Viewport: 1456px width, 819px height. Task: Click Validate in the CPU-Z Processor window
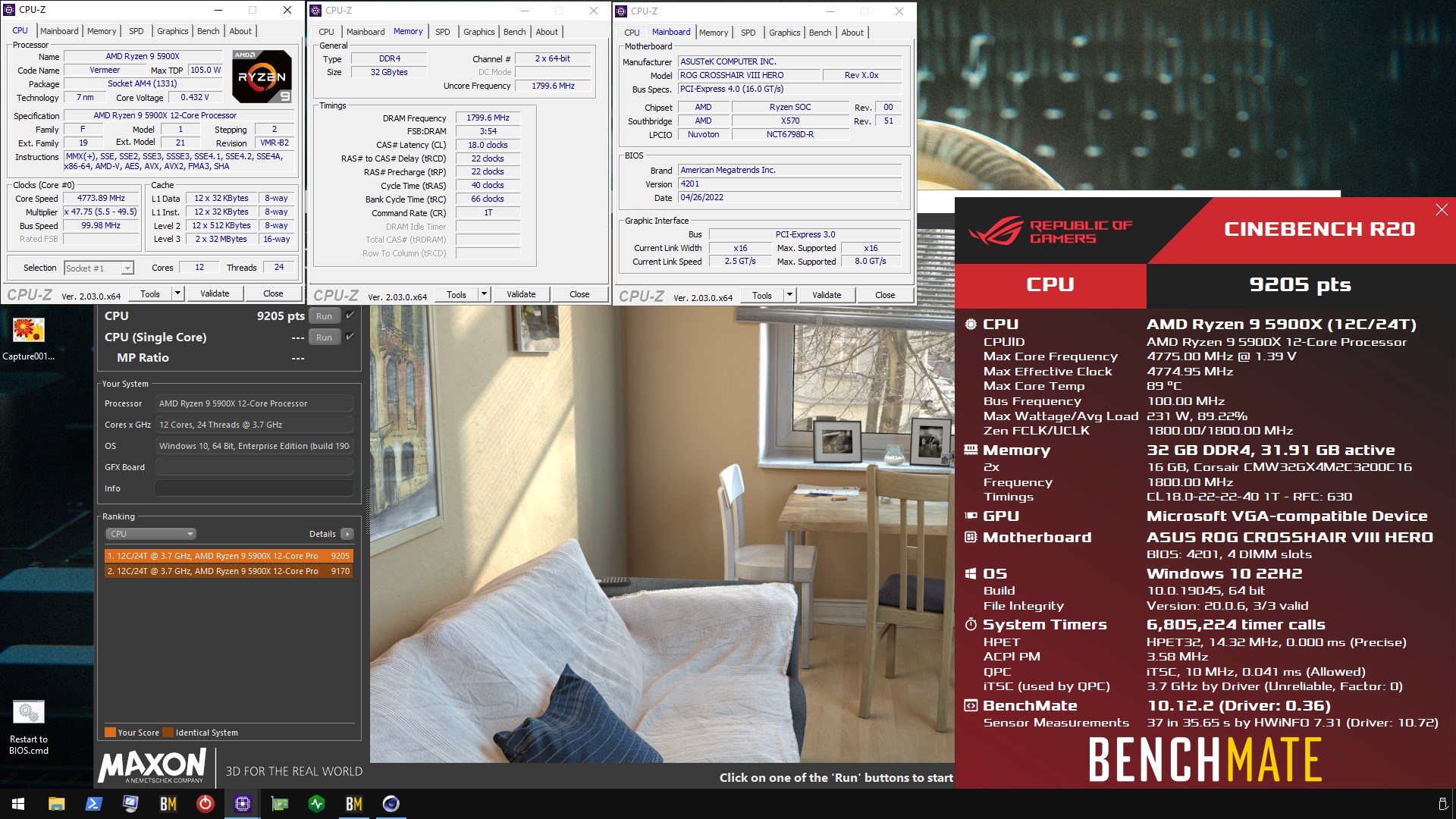point(215,293)
